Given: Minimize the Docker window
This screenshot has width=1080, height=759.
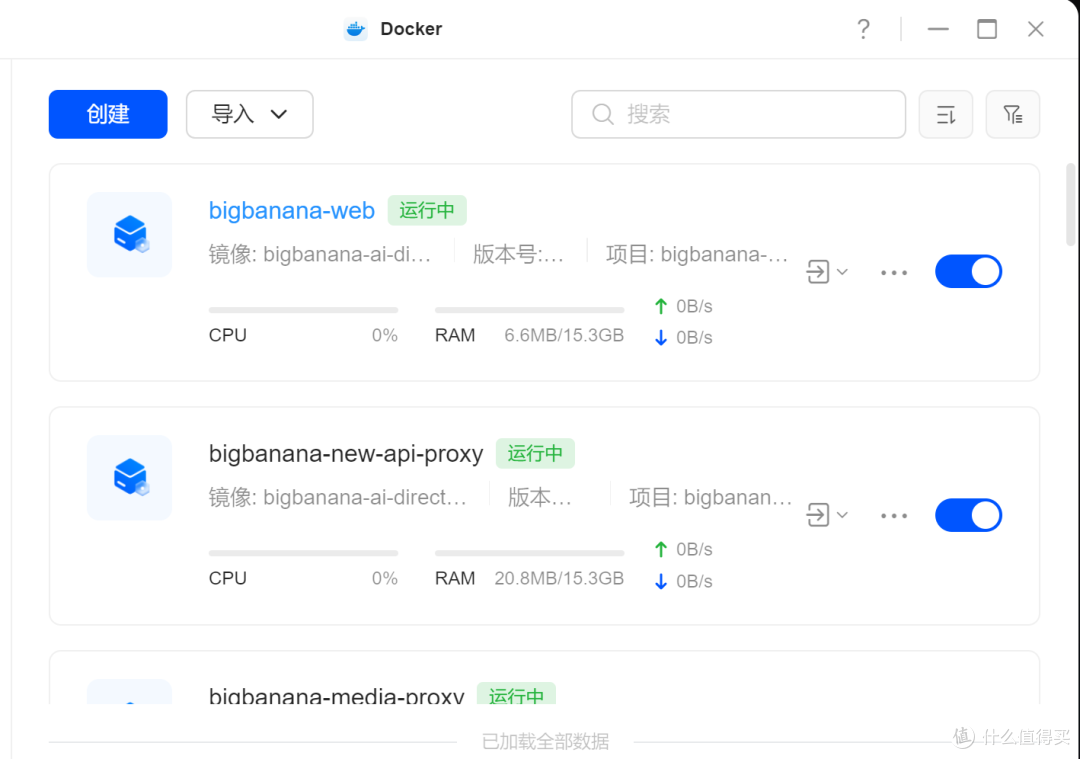Looking at the screenshot, I should (x=938, y=29).
